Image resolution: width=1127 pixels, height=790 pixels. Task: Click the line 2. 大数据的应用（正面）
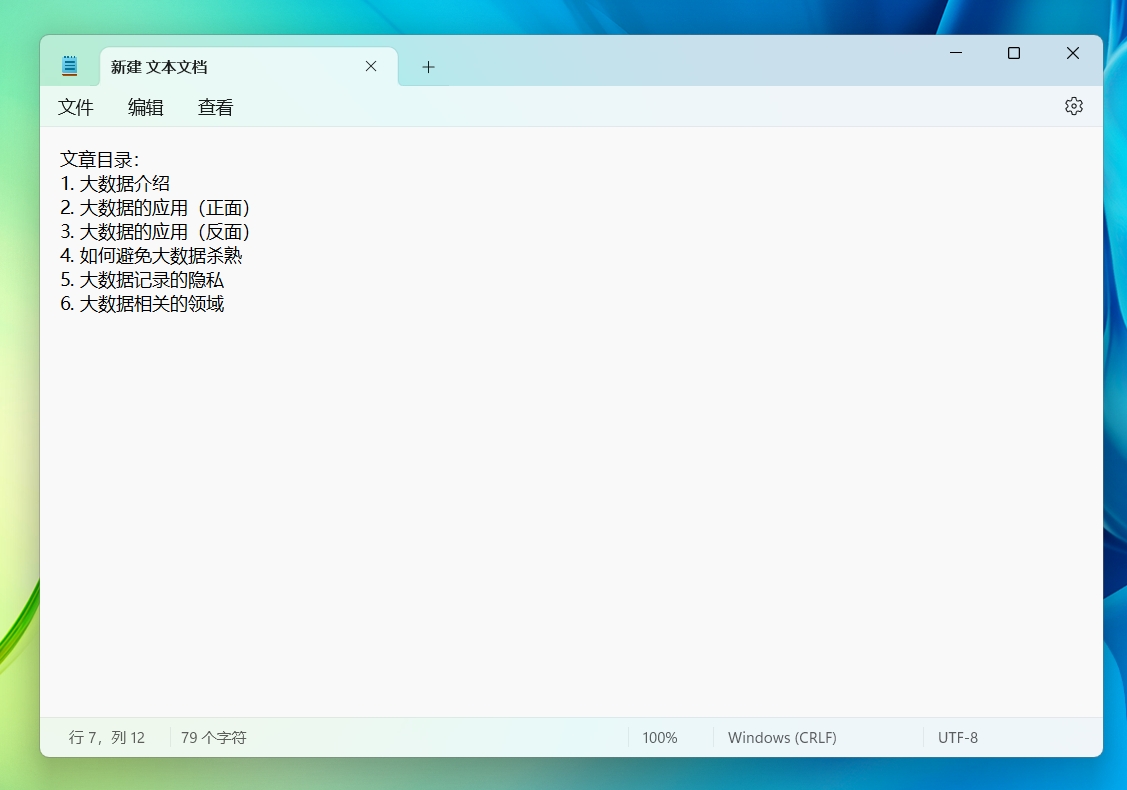pyautogui.click(x=155, y=208)
